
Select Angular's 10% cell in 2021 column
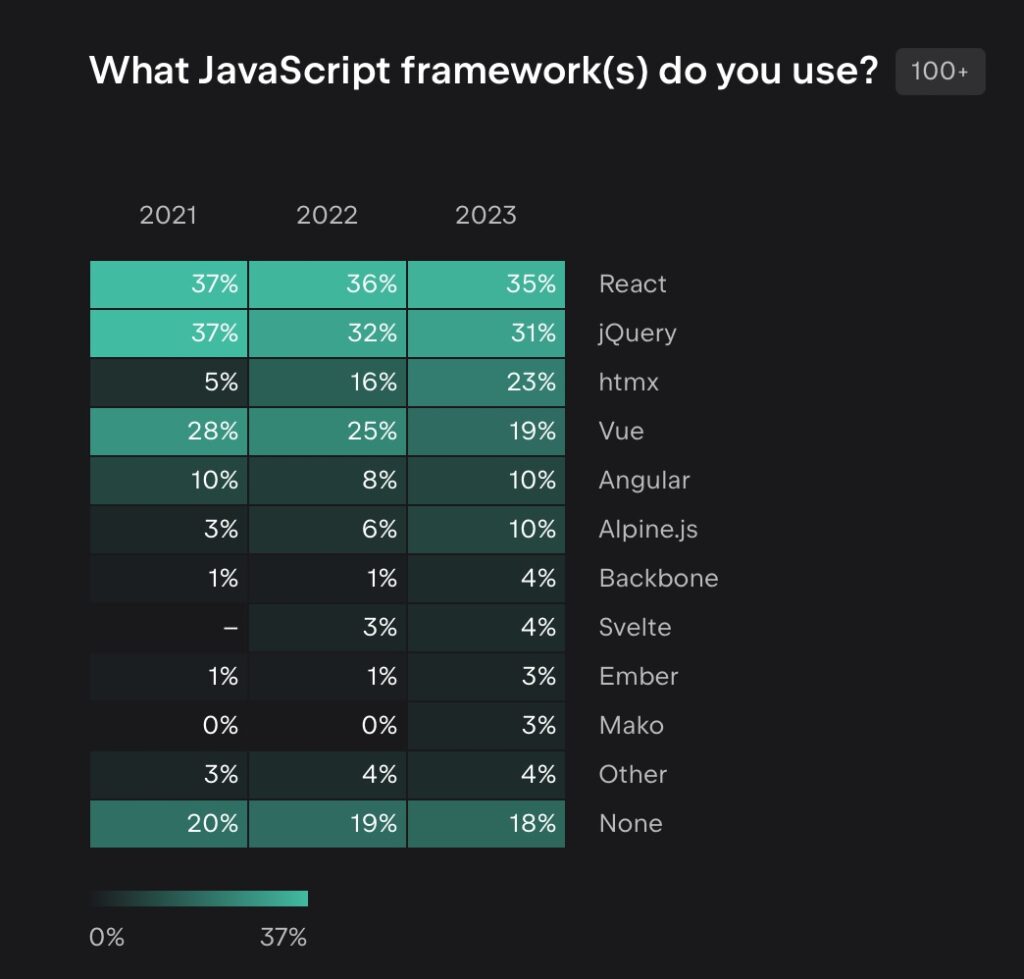tap(168, 480)
